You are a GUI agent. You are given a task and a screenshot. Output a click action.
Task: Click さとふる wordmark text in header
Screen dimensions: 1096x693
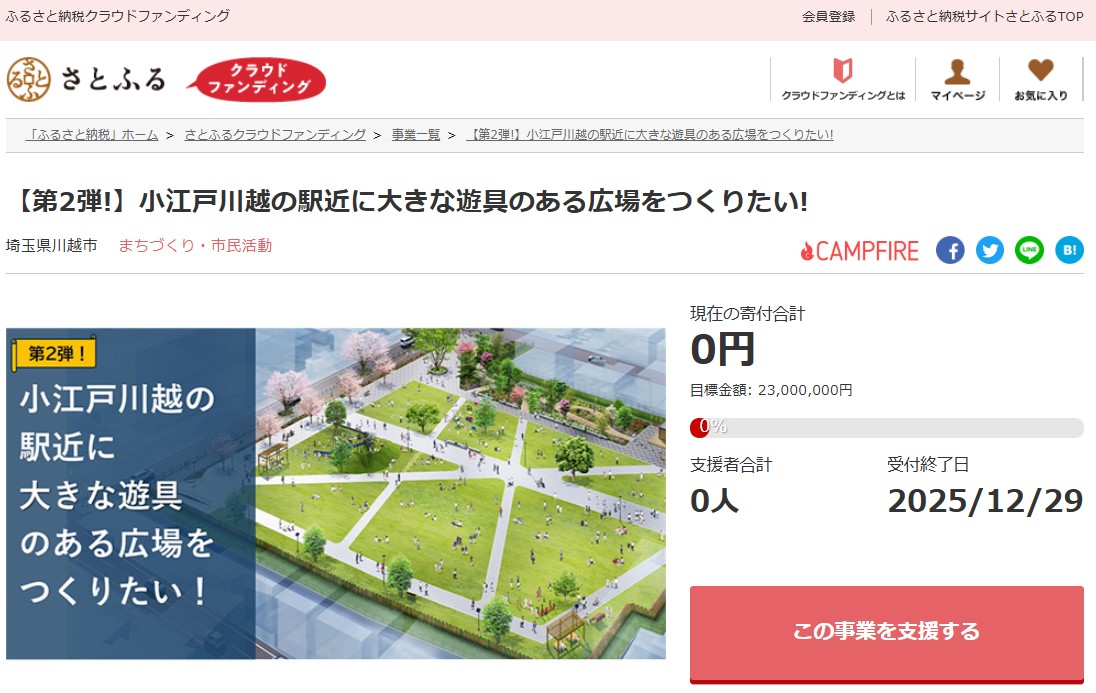click(113, 79)
